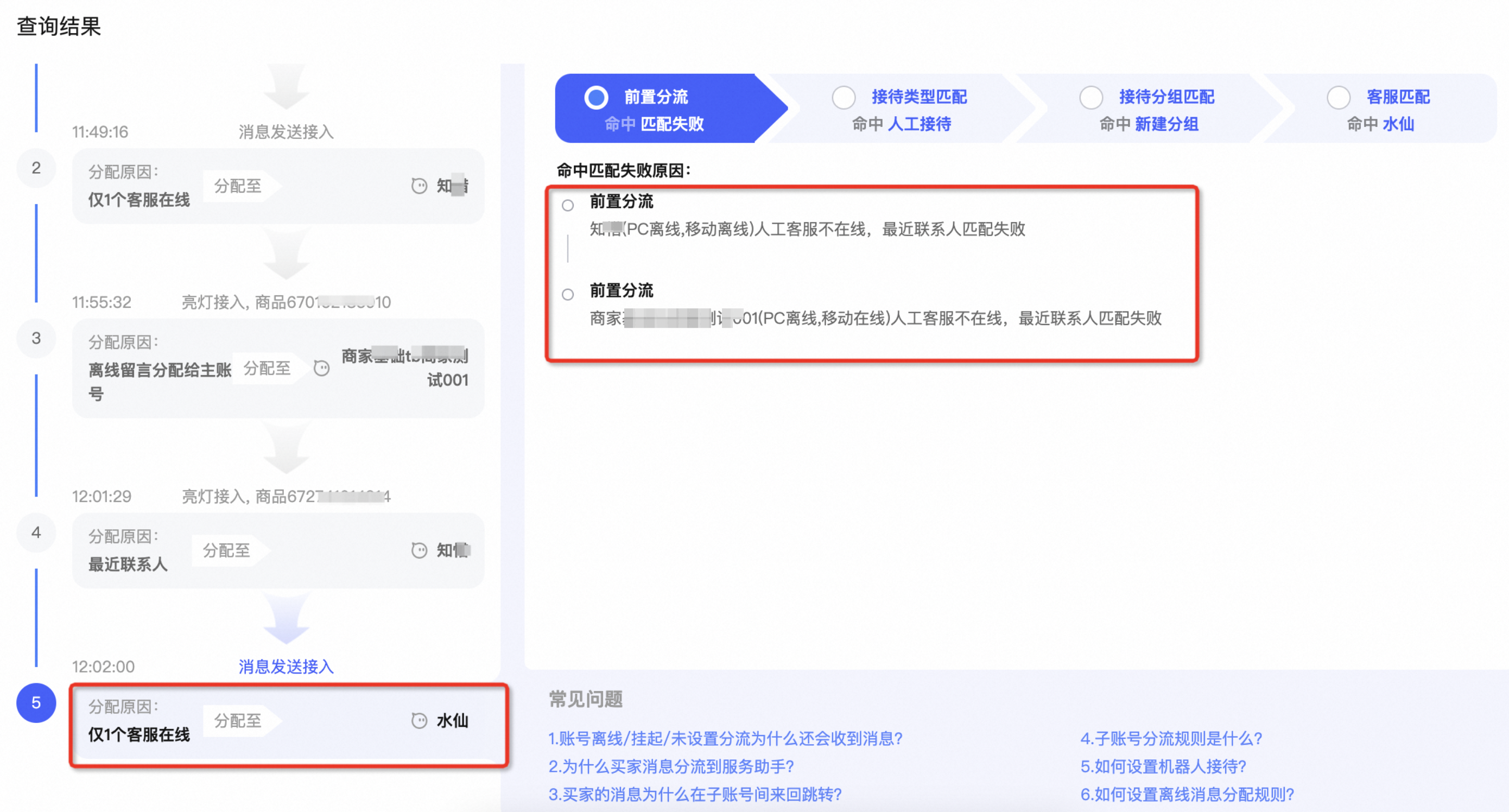Click agent avatar icon in 离线留言分配给主账号 card
The image size is (1509, 812).
click(321, 368)
